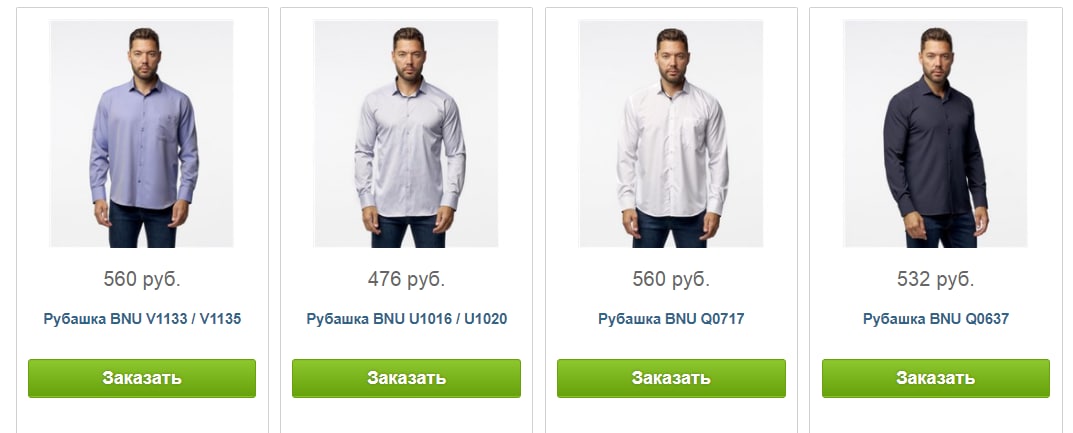This screenshot has height=433, width=1073.
Task: Order shirt U1016 / U1020 with Заказать
Action: 406,378
